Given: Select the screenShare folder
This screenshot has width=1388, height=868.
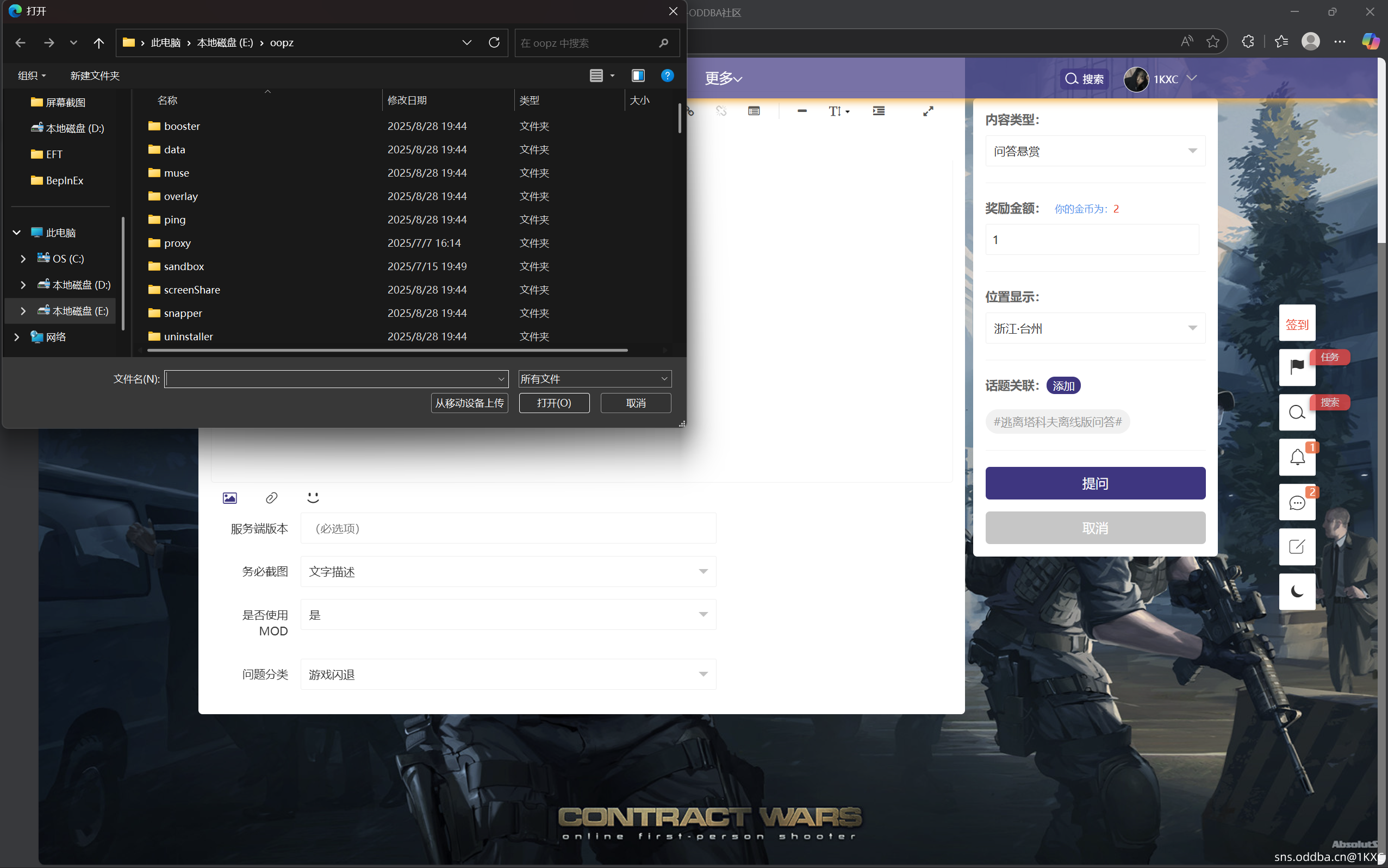Looking at the screenshot, I should tap(192, 290).
